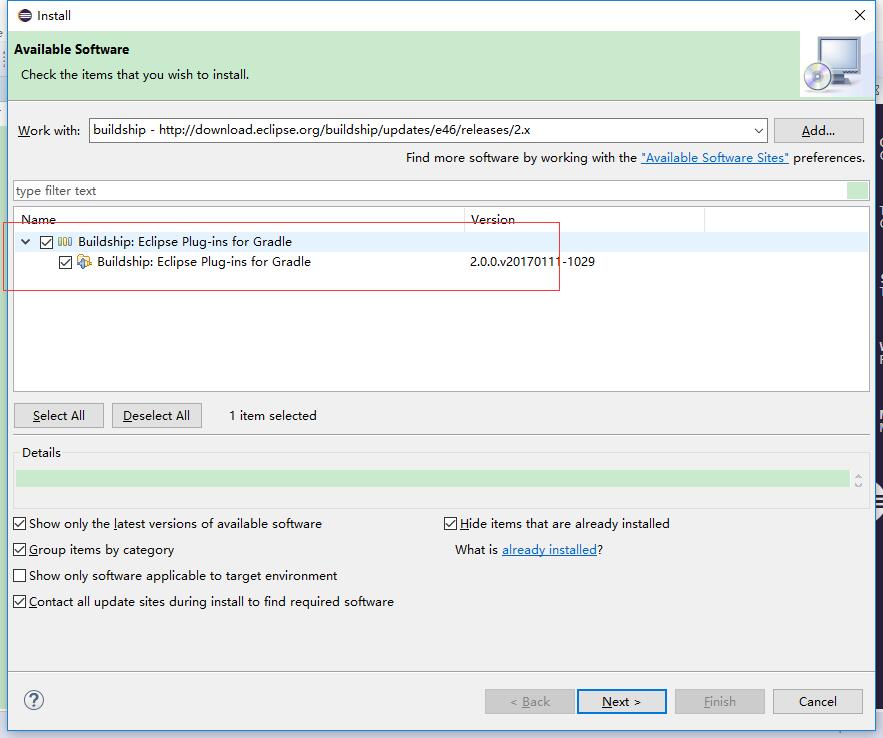Click the type filter text field
This screenshot has width=883, height=738.
tap(430, 191)
